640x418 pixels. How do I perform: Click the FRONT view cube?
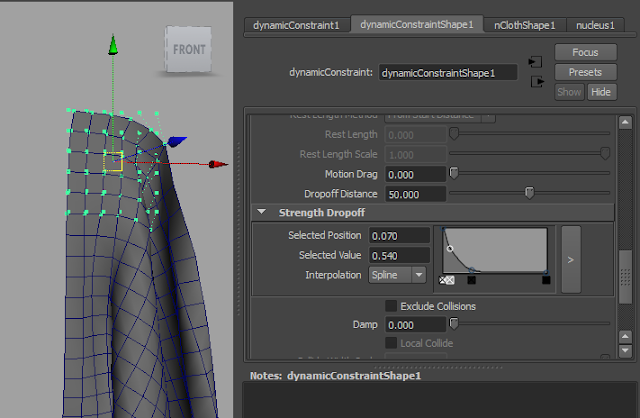(x=189, y=49)
